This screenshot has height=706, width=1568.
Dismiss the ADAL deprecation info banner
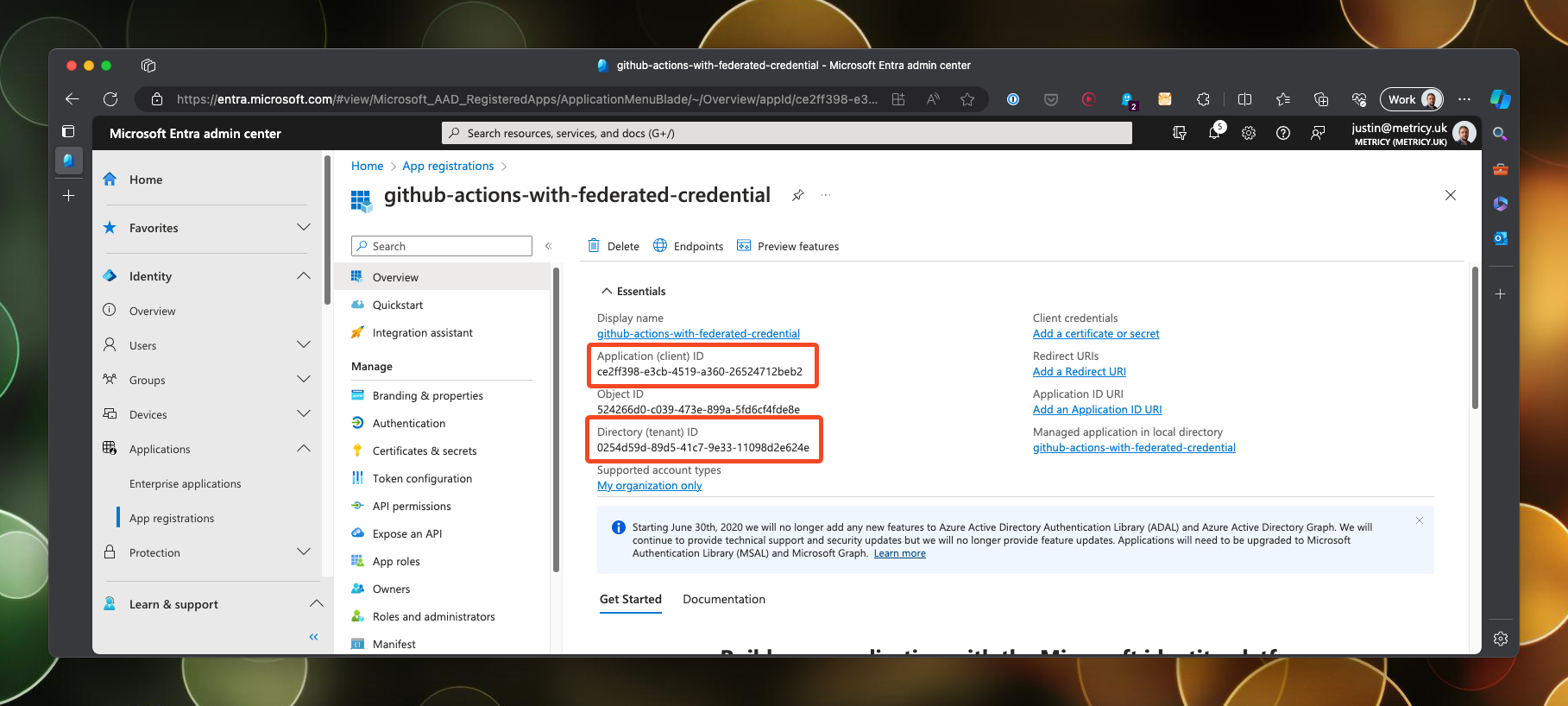(x=1420, y=520)
